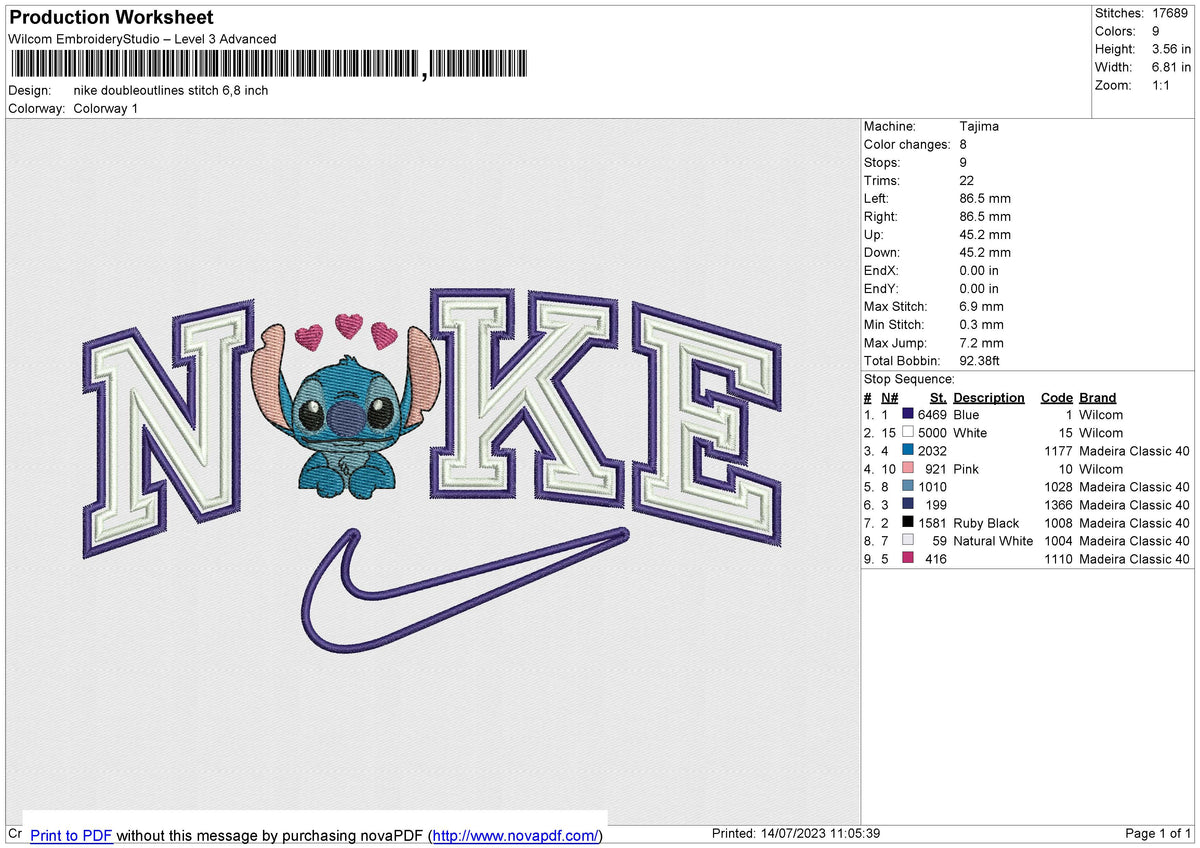Click the Left: label
1200x848 pixels.
(876, 199)
